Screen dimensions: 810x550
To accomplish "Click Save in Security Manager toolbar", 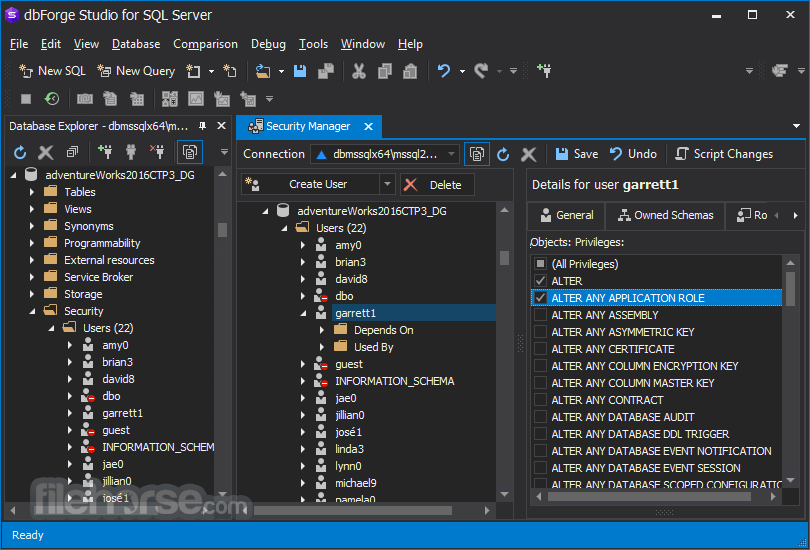I will point(577,154).
